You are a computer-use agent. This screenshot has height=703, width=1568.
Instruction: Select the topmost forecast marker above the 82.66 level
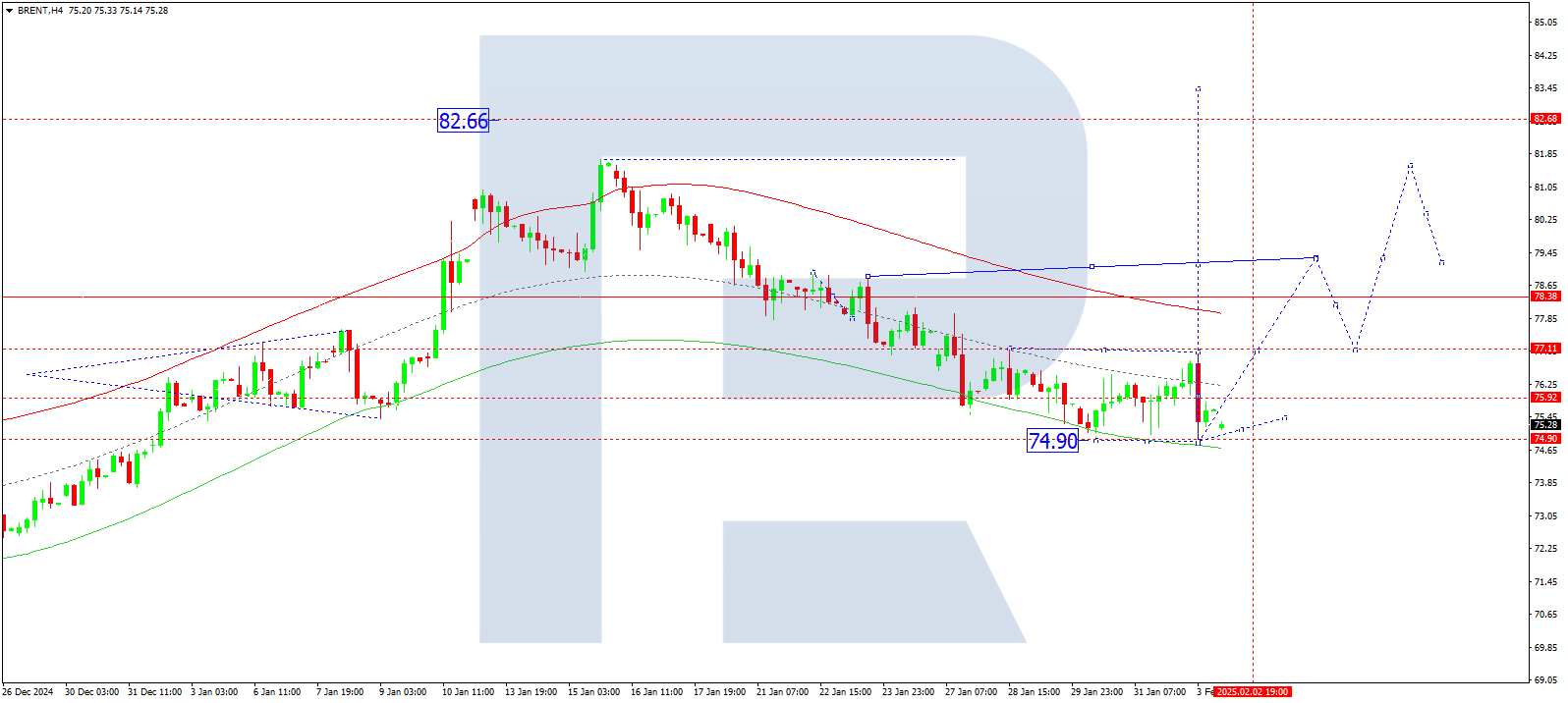pyautogui.click(x=1198, y=88)
